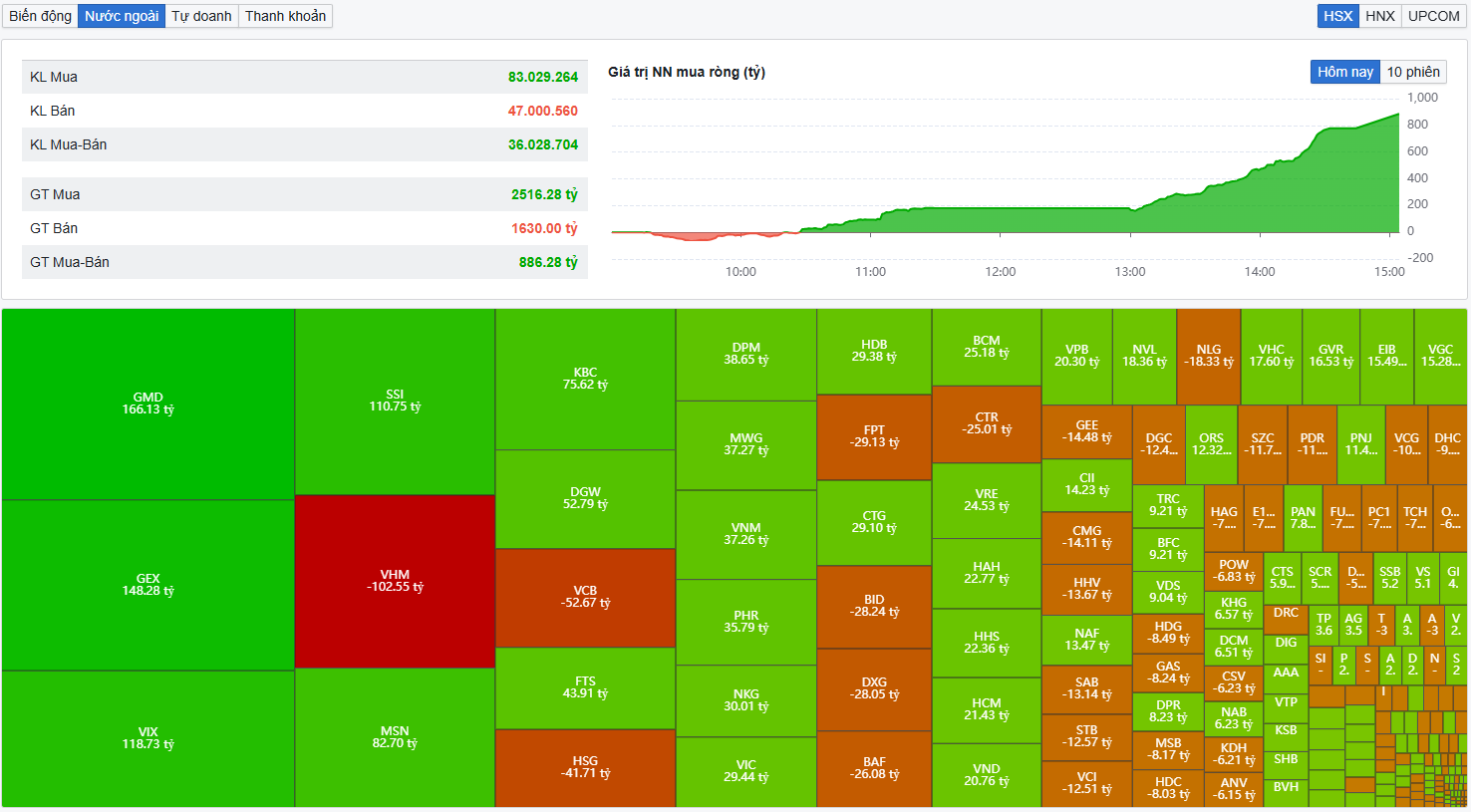1471x812 pixels.
Task: Show the Hôm nay chart view
Action: (x=1345, y=72)
